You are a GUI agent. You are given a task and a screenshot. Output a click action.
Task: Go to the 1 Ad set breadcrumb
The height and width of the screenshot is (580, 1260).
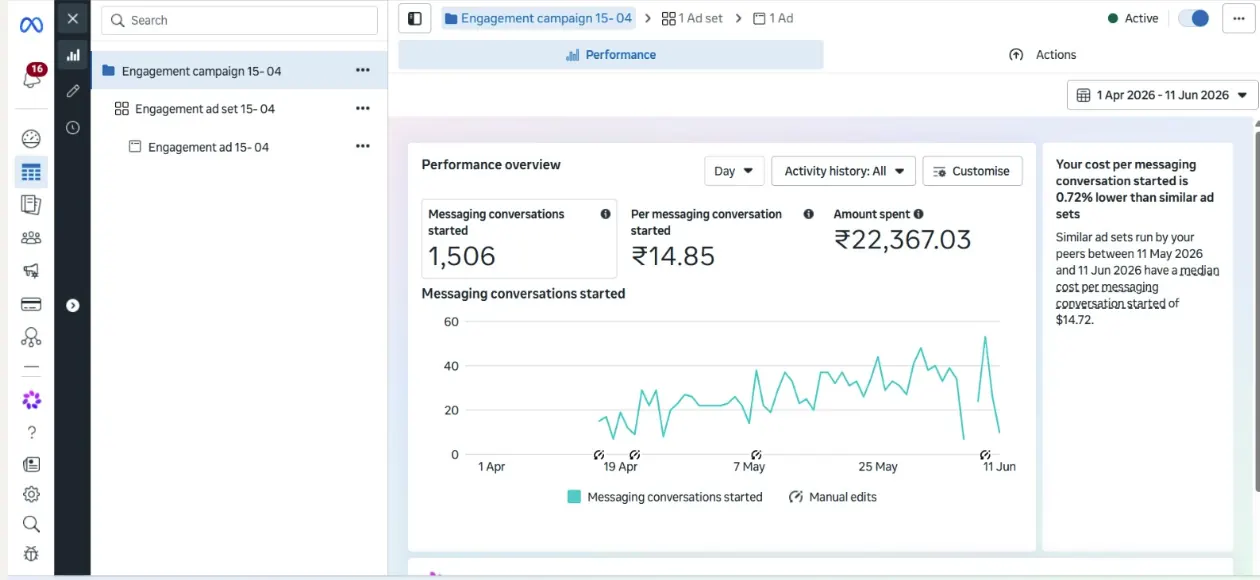tap(692, 18)
